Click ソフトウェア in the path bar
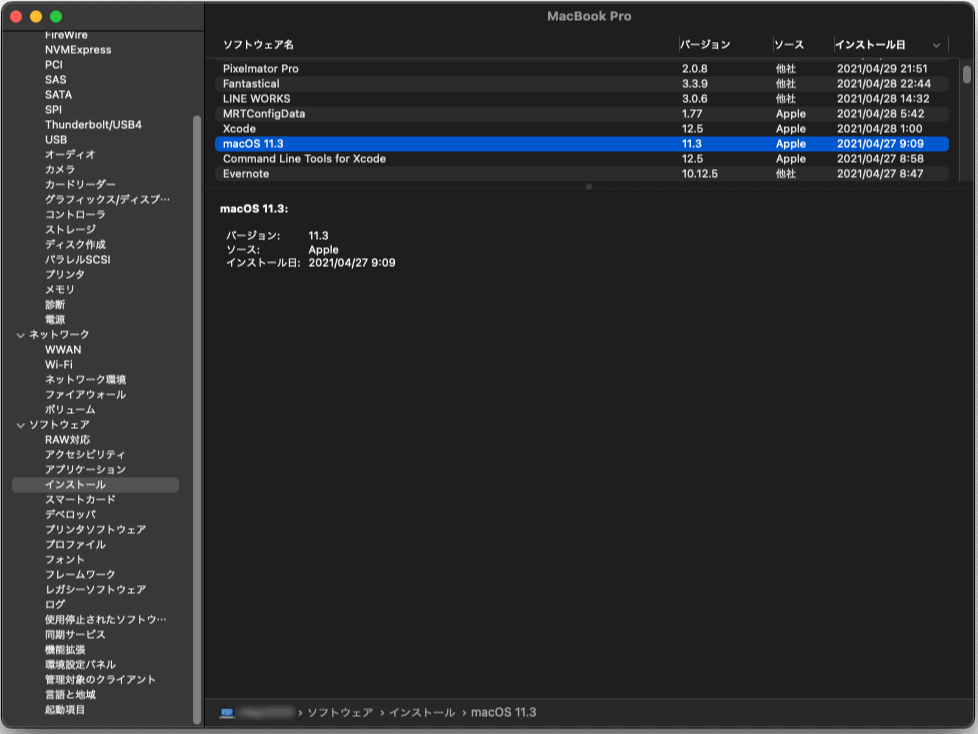This screenshot has height=734, width=978. click(340, 713)
